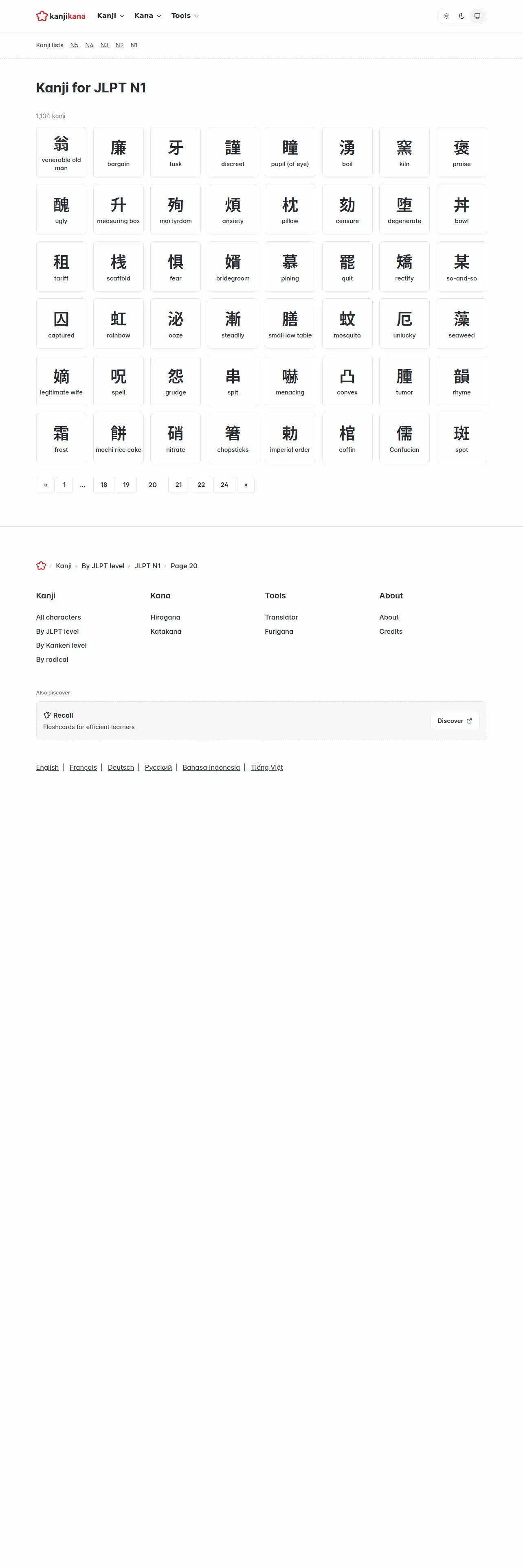Image resolution: width=523 pixels, height=1568 pixels.
Task: Open the 'small low table' kanji card
Action: point(290,324)
